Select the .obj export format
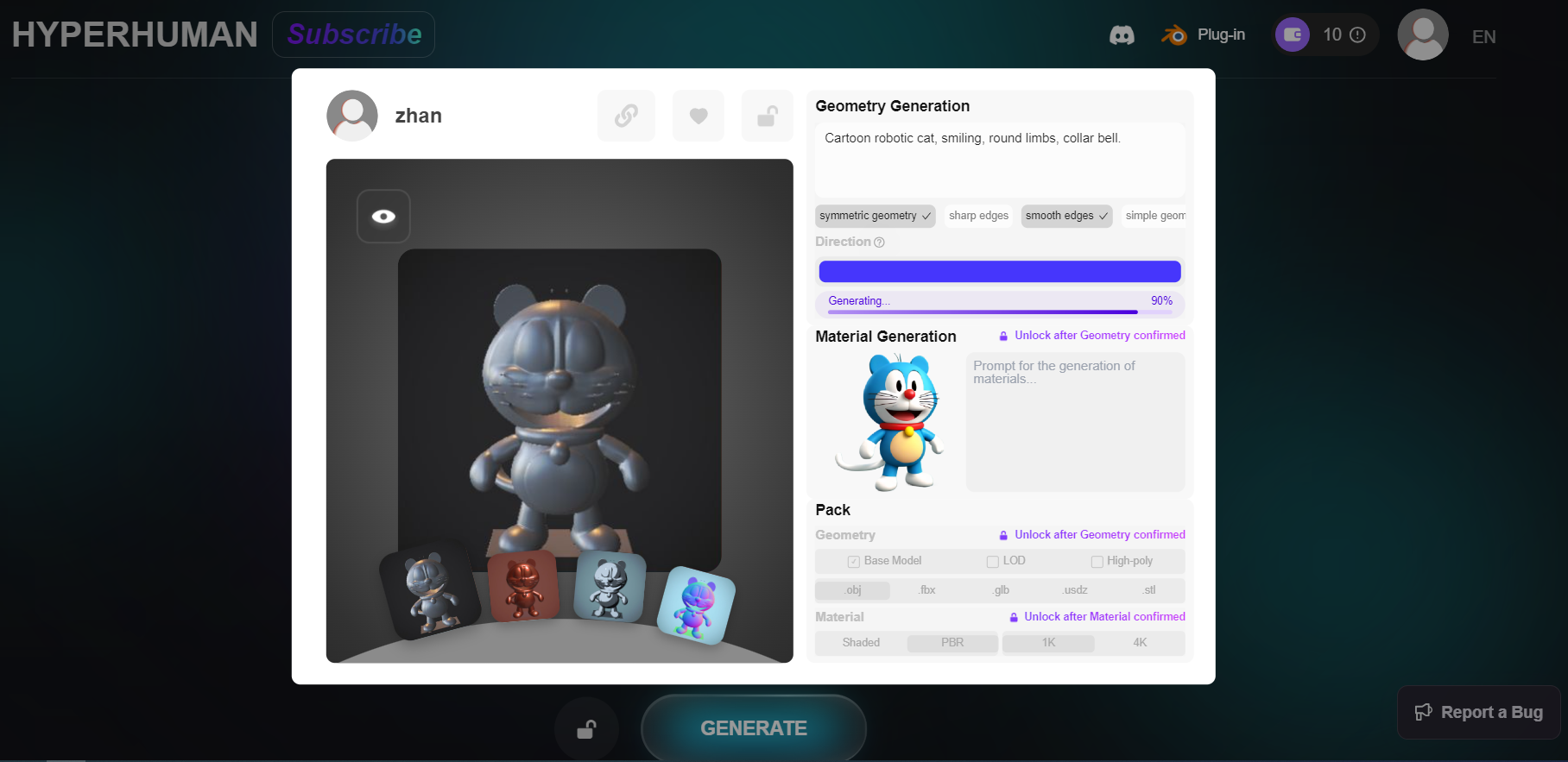Screen dimensions: 1568x762 click(x=853, y=590)
